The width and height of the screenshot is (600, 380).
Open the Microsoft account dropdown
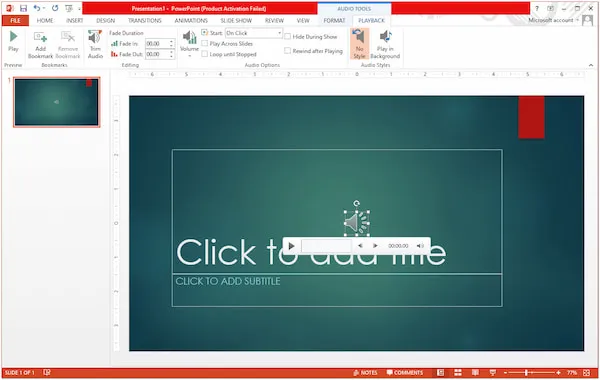(553, 20)
